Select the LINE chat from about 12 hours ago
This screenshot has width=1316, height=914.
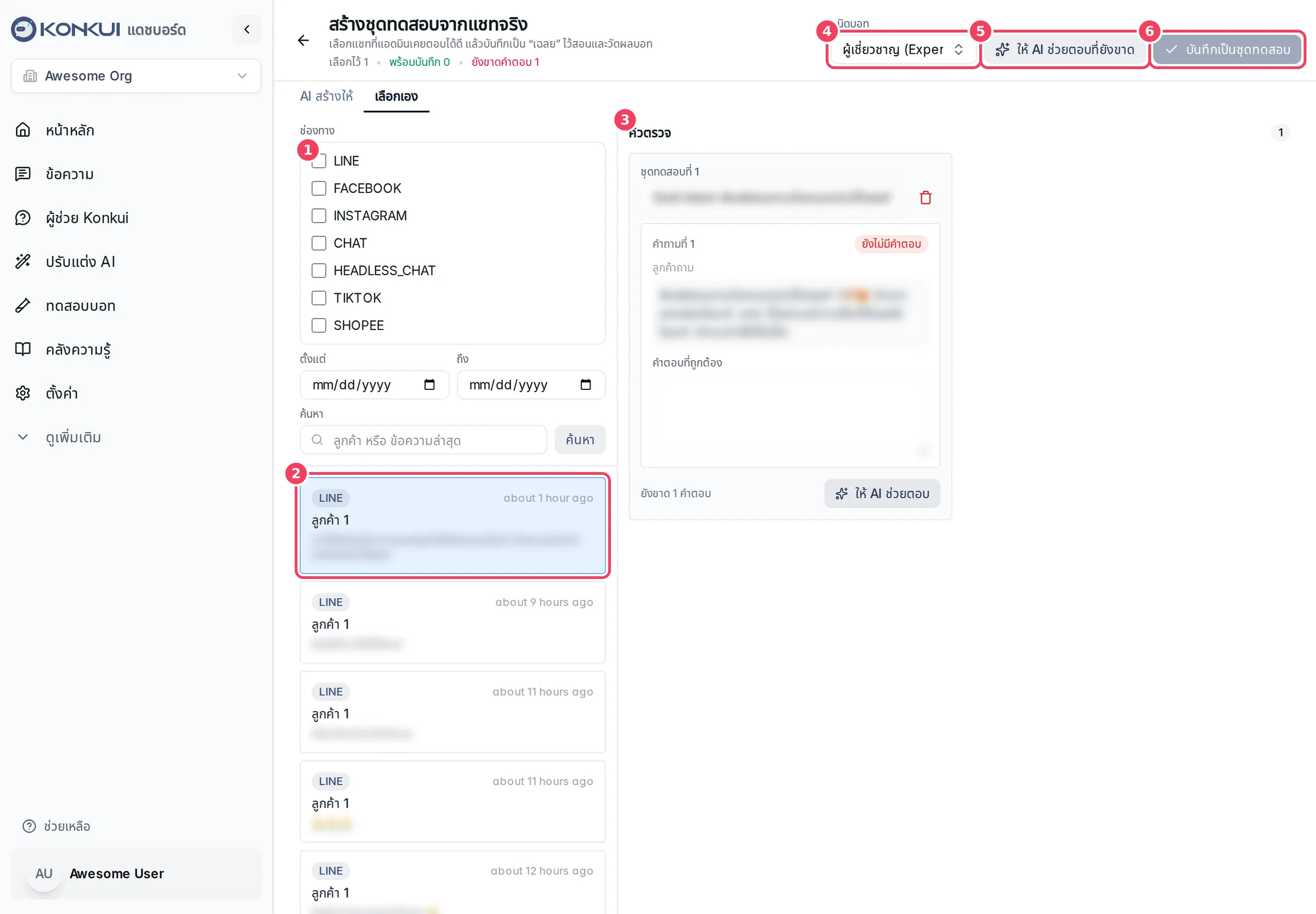tap(452, 883)
